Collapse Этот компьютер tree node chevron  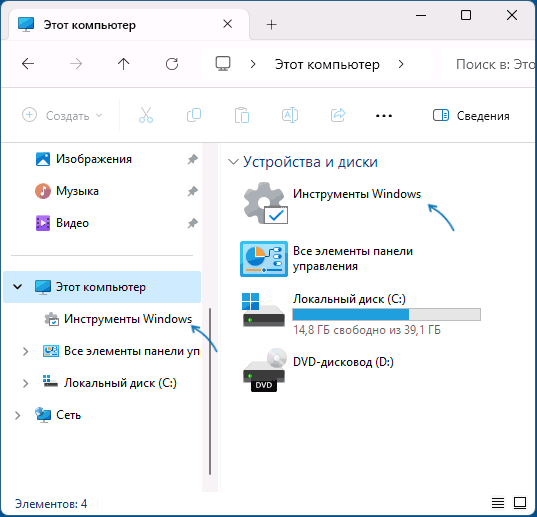tap(17, 287)
